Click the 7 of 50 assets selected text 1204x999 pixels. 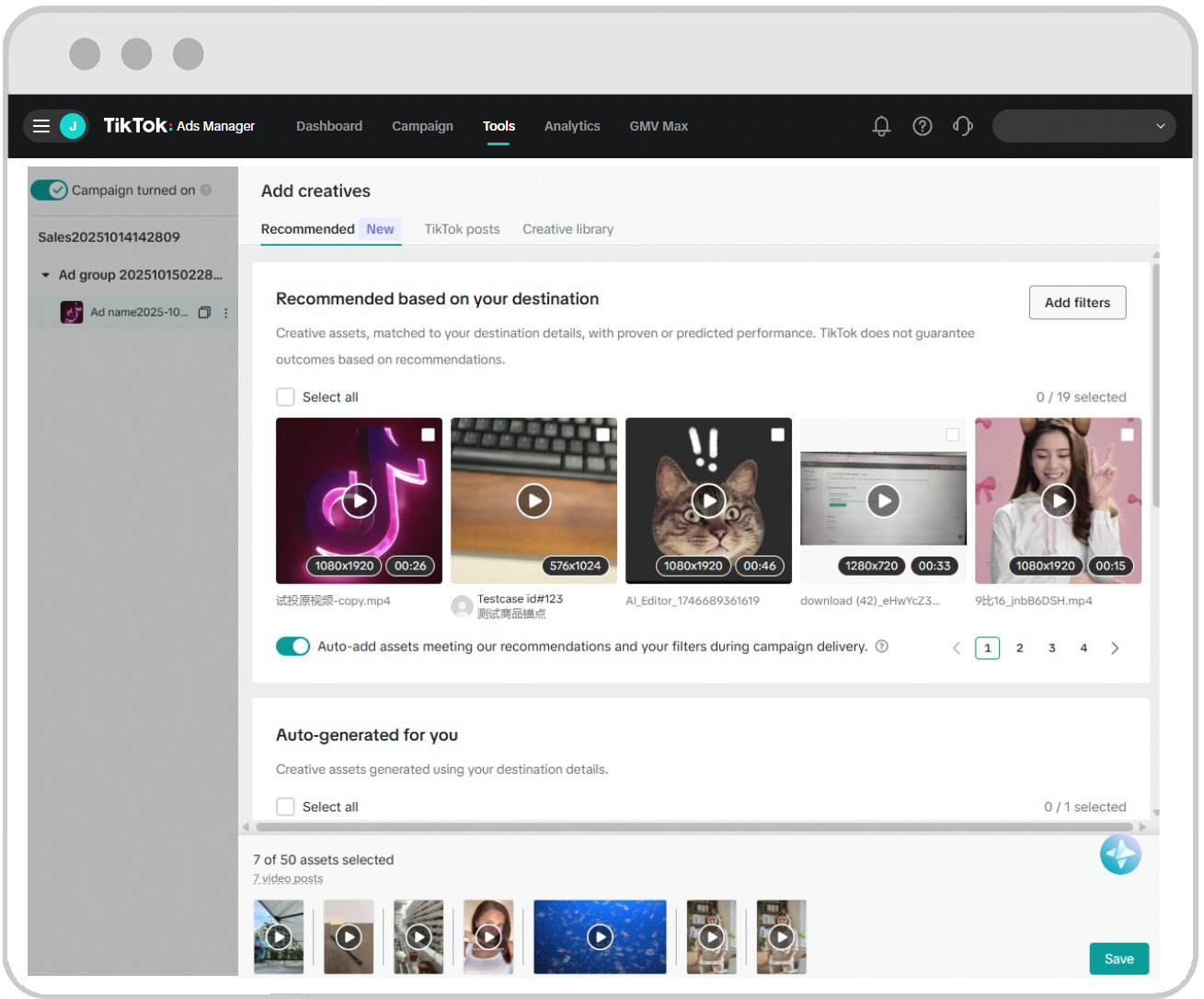tap(324, 860)
